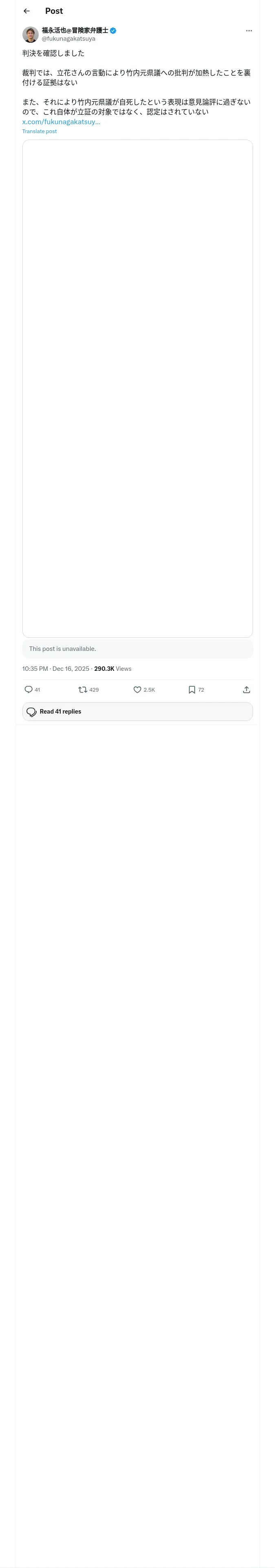Bookmark this post
Image resolution: width=275 pixels, height=1568 pixels.
pyautogui.click(x=191, y=690)
